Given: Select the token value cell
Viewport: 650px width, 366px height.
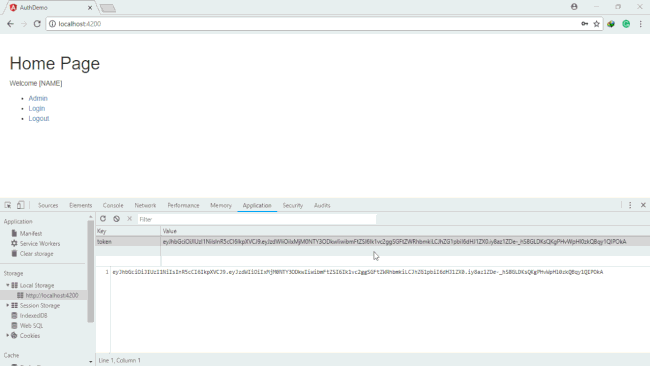Looking at the screenshot, I should (405, 242).
